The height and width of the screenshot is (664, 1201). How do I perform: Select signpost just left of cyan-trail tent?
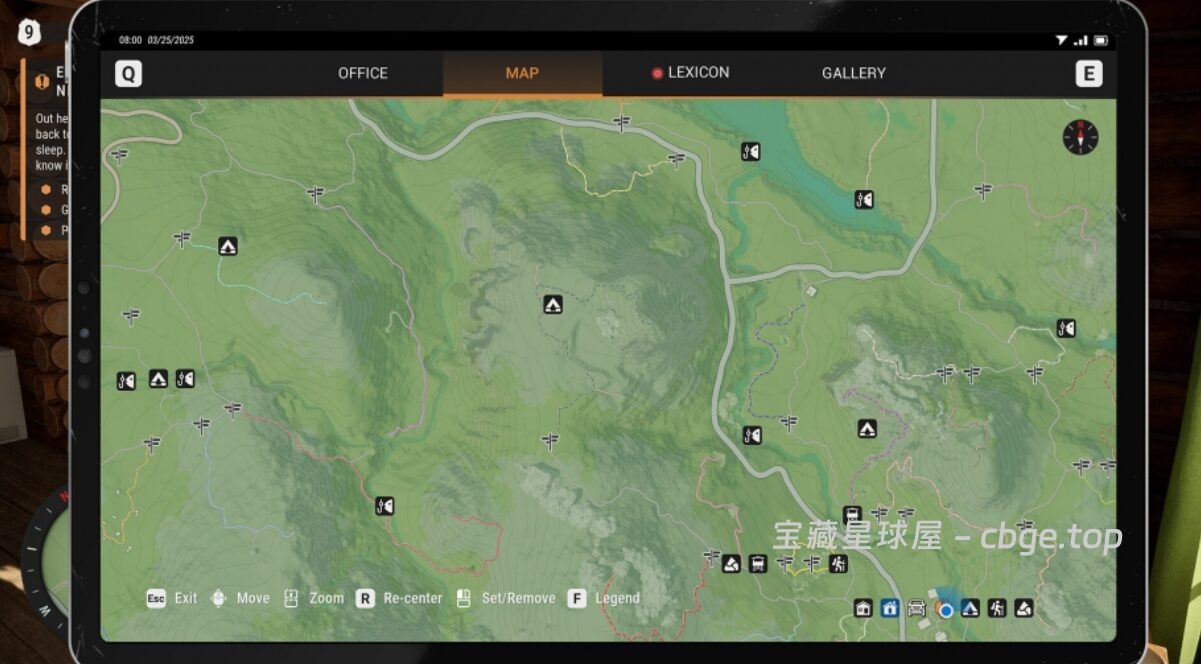click(182, 238)
